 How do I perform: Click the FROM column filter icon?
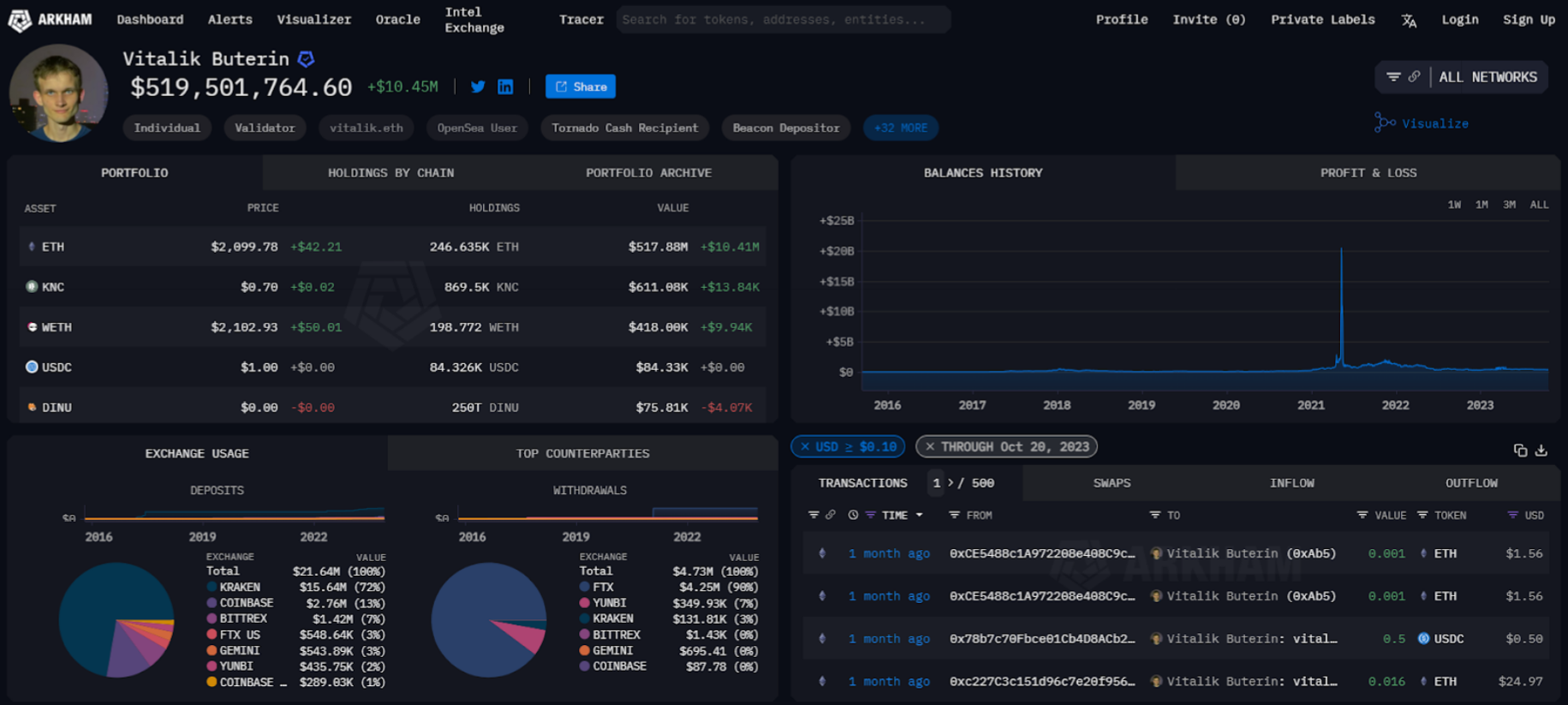tap(954, 515)
